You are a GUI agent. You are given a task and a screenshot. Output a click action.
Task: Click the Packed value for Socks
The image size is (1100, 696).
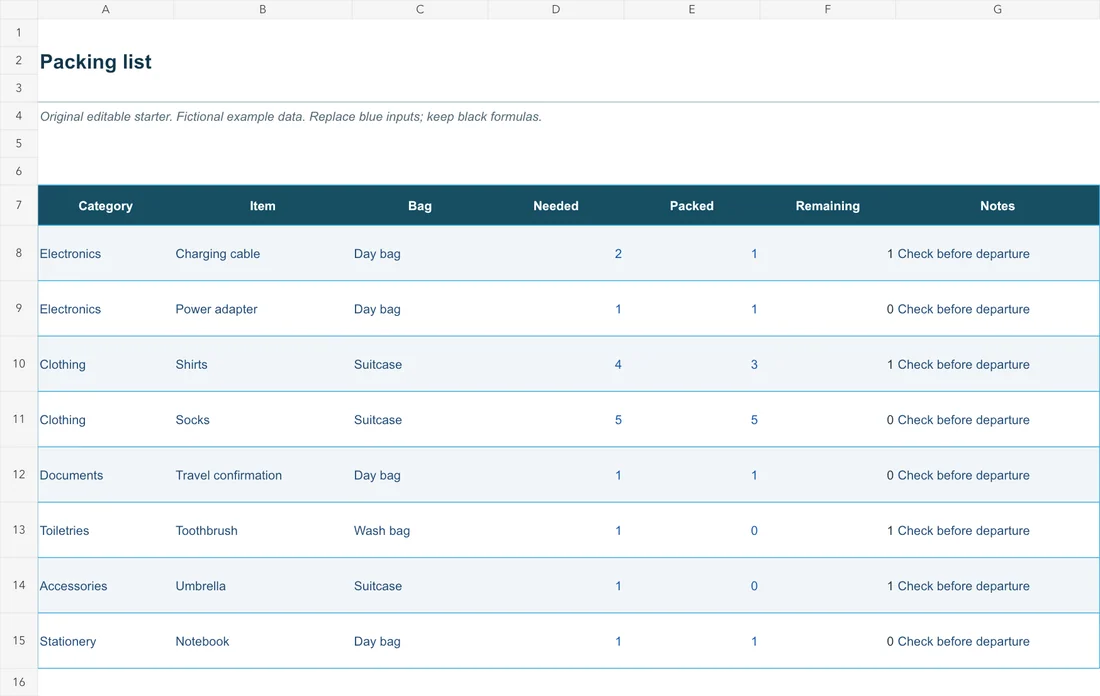click(x=692, y=420)
